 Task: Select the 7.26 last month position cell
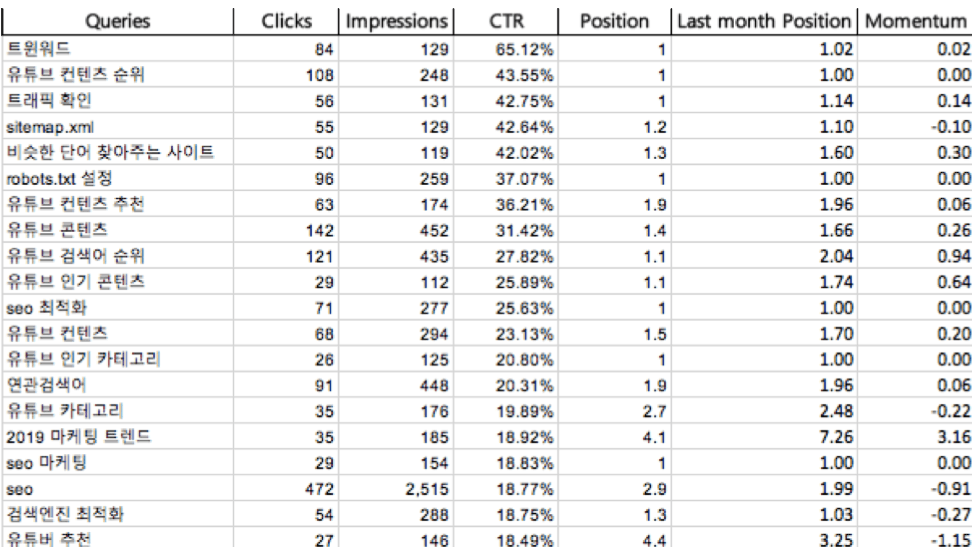pos(764,437)
